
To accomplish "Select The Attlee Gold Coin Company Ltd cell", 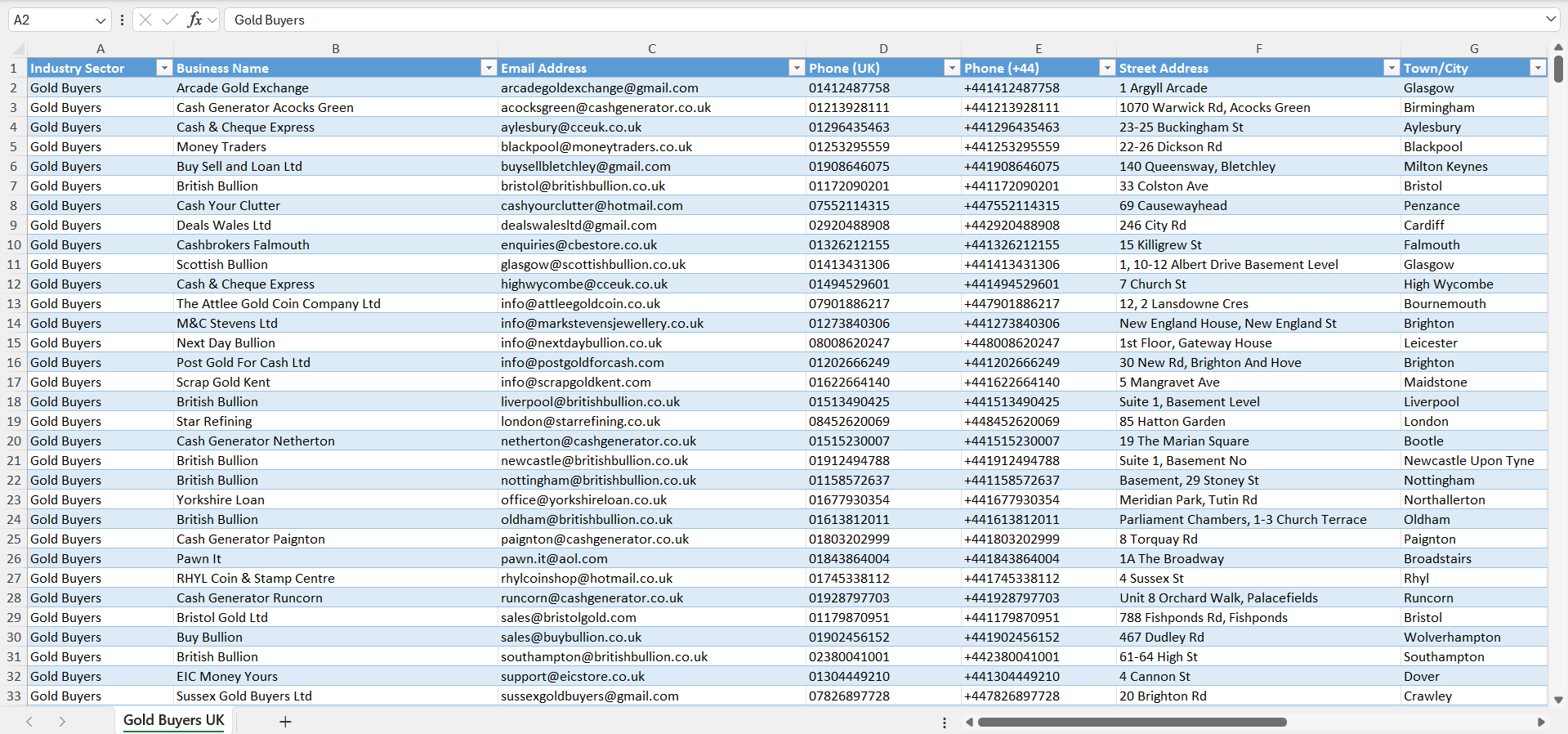I will [x=336, y=303].
